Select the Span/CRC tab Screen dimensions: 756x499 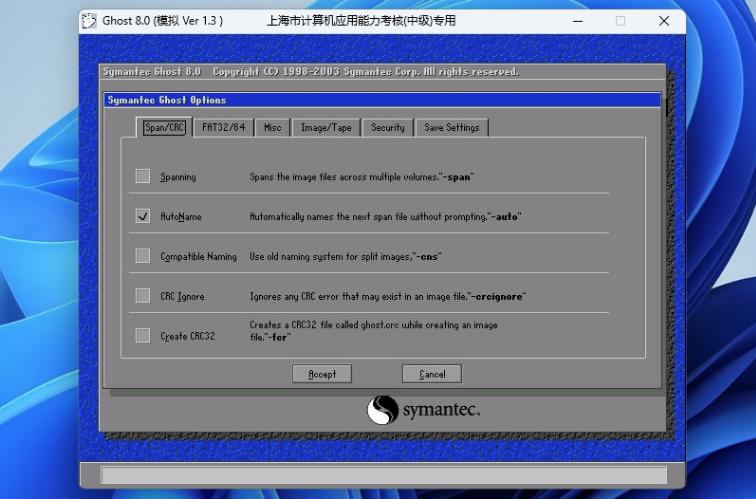tap(164, 127)
